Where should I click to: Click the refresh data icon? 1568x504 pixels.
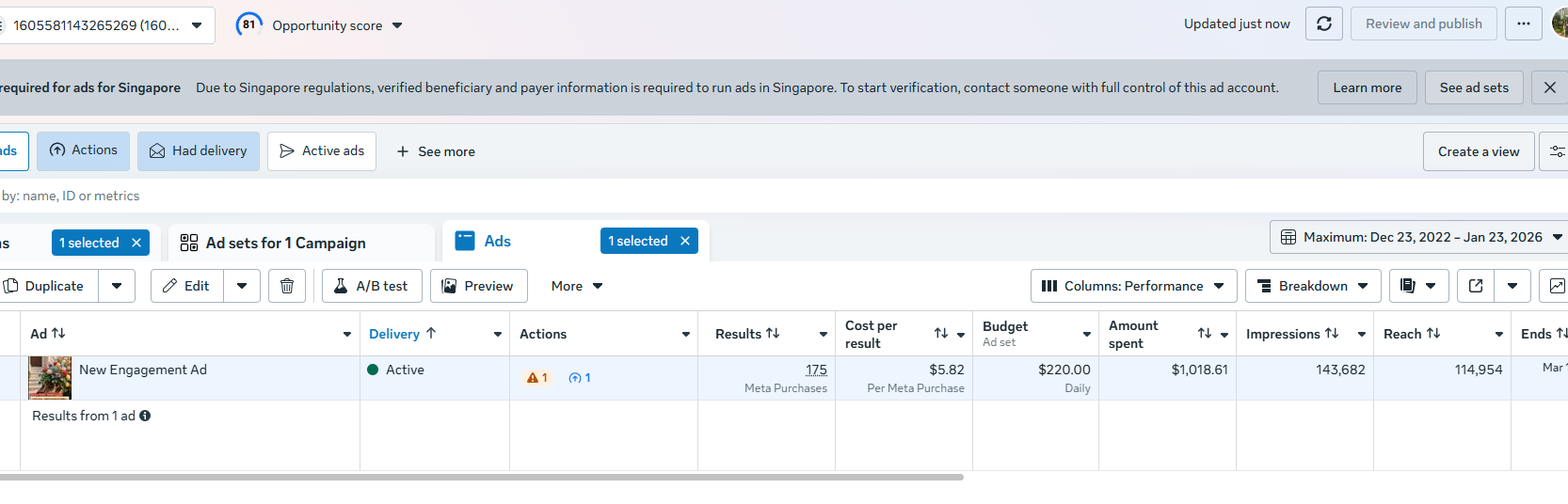pos(1323,24)
